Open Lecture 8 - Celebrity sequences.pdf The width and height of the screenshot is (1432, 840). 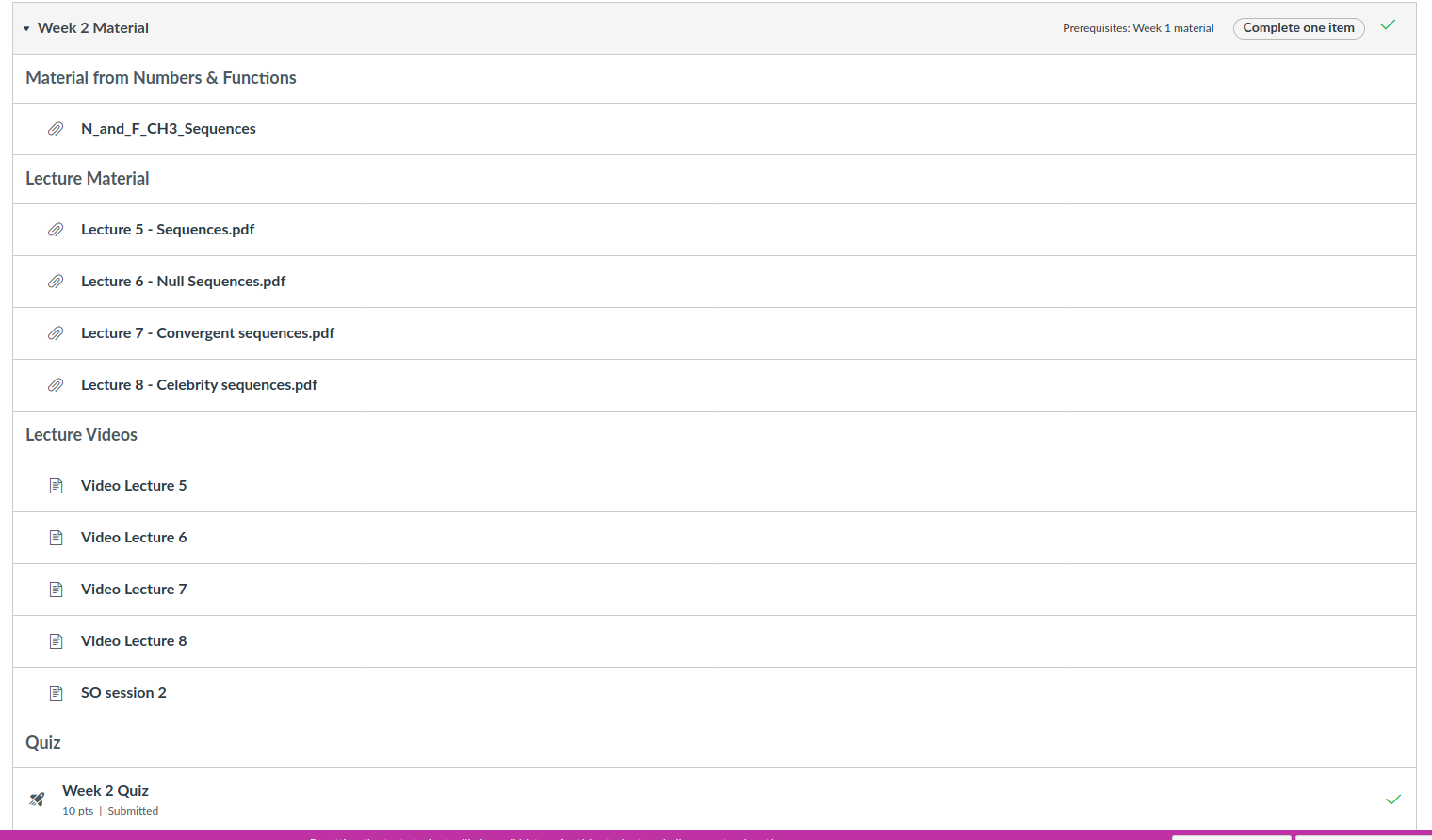pos(199,385)
